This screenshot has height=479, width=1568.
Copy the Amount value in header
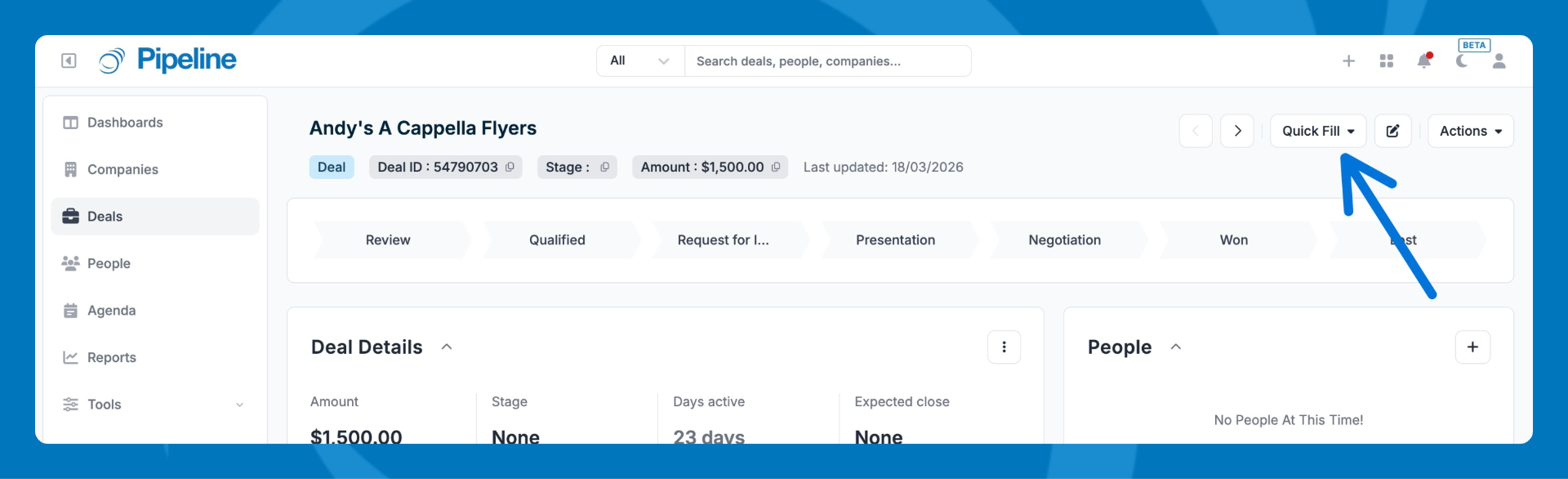[x=776, y=167]
